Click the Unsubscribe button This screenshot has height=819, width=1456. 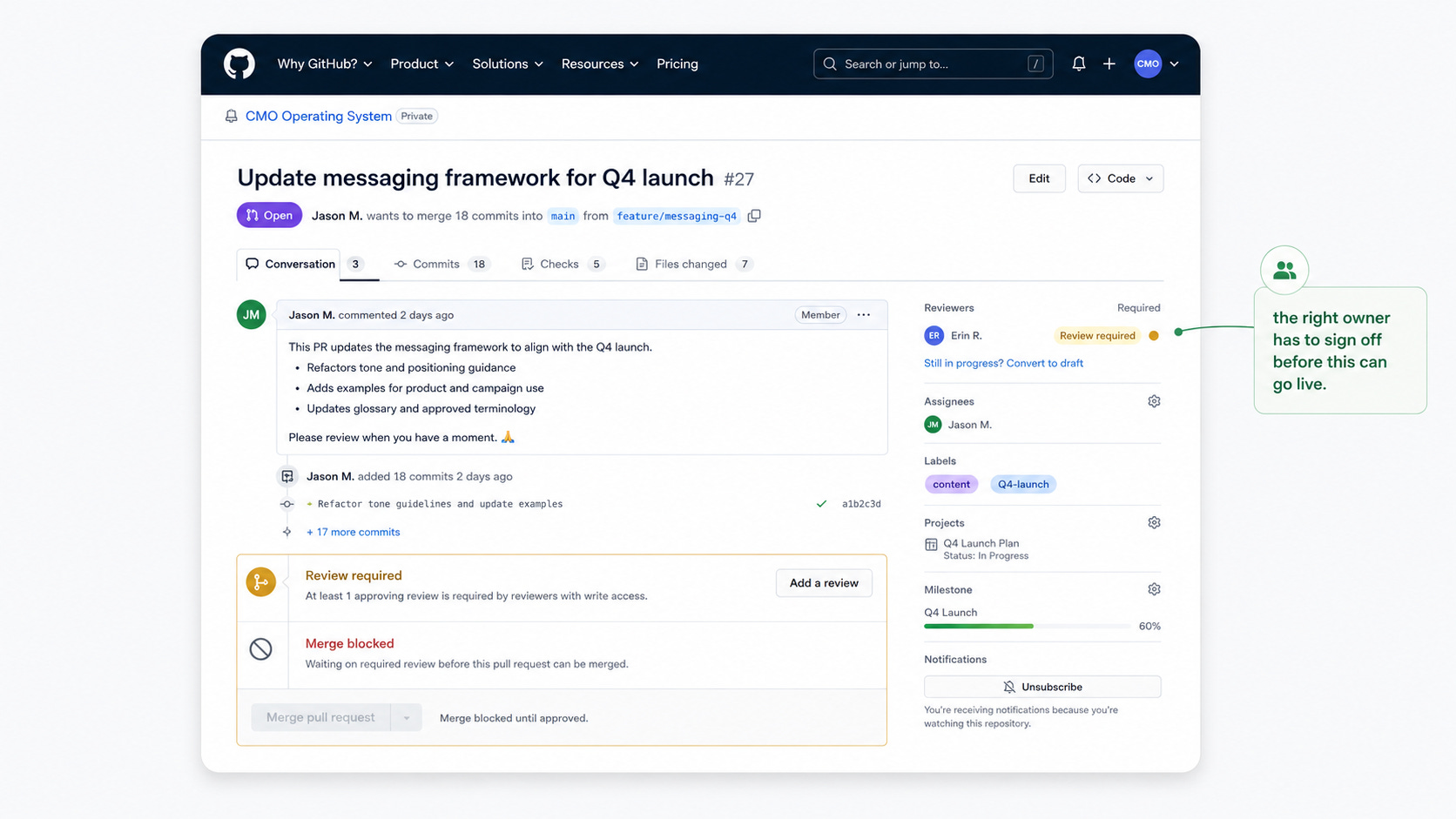tap(1042, 687)
